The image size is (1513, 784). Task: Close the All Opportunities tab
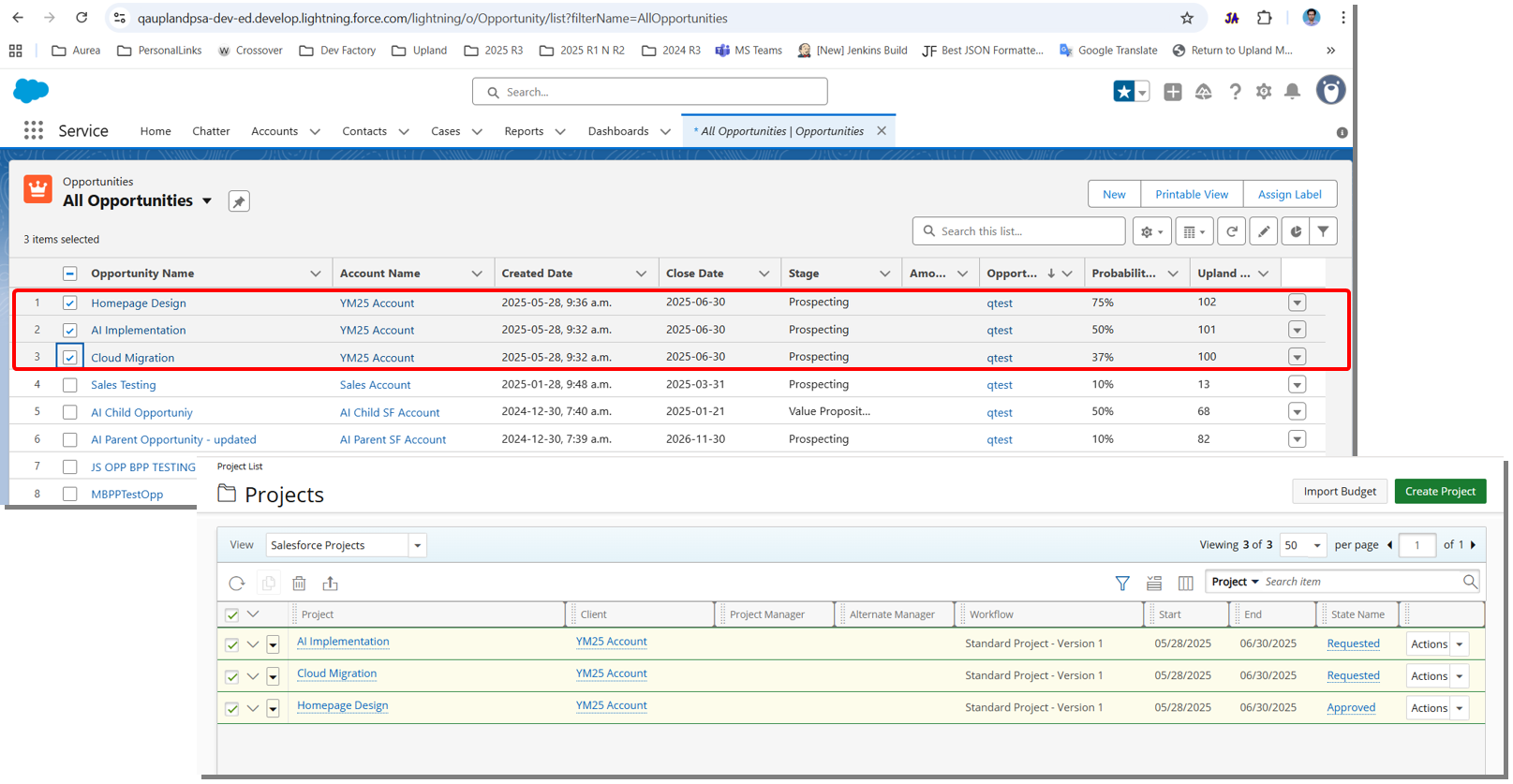(882, 131)
